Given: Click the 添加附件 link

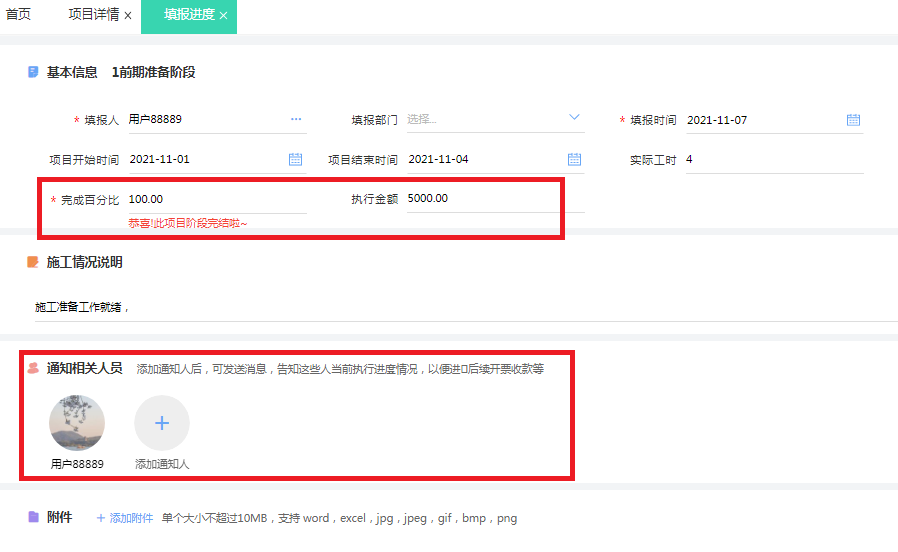Looking at the screenshot, I should pyautogui.click(x=125, y=518).
